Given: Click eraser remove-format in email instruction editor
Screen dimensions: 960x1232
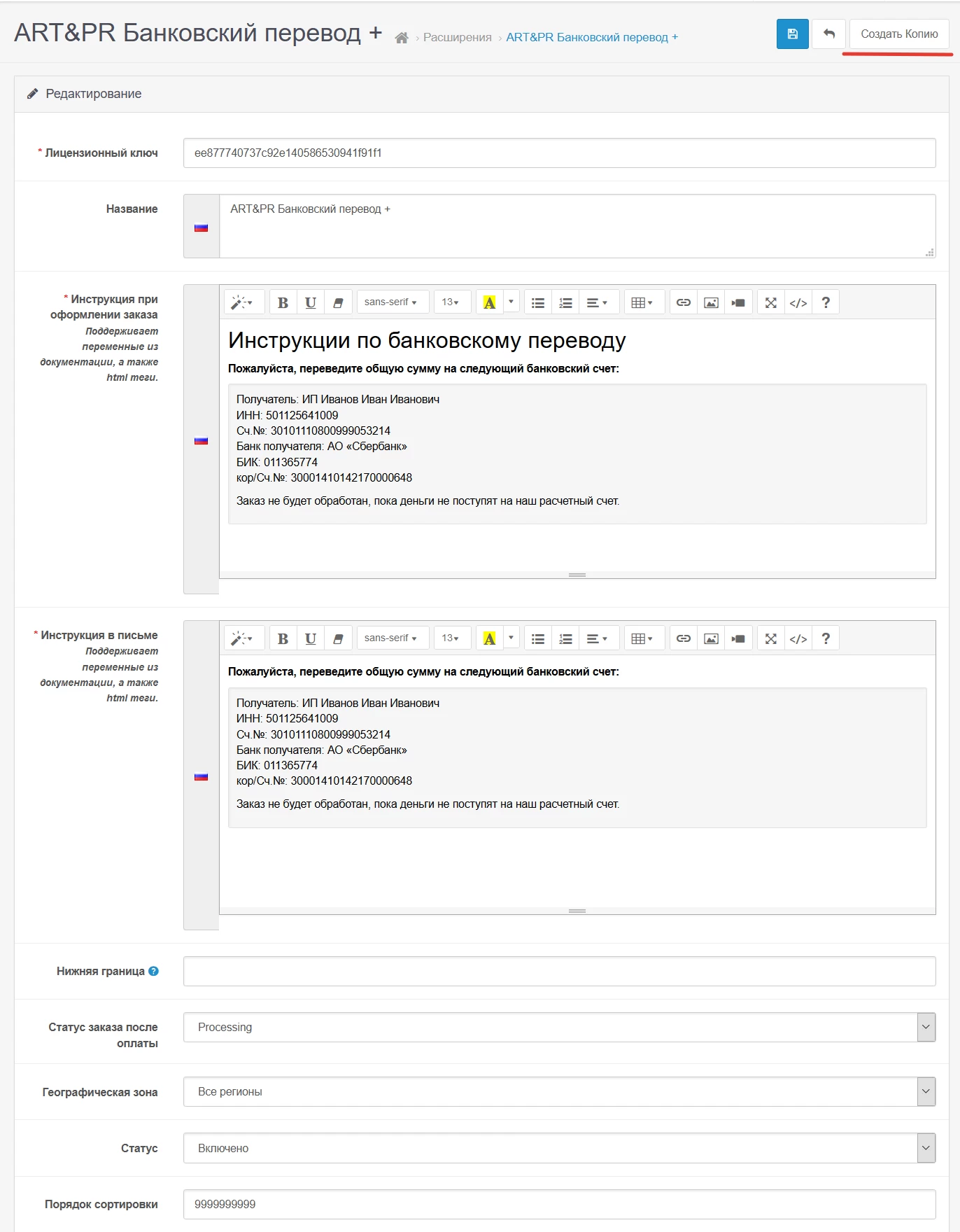Looking at the screenshot, I should pos(338,638).
